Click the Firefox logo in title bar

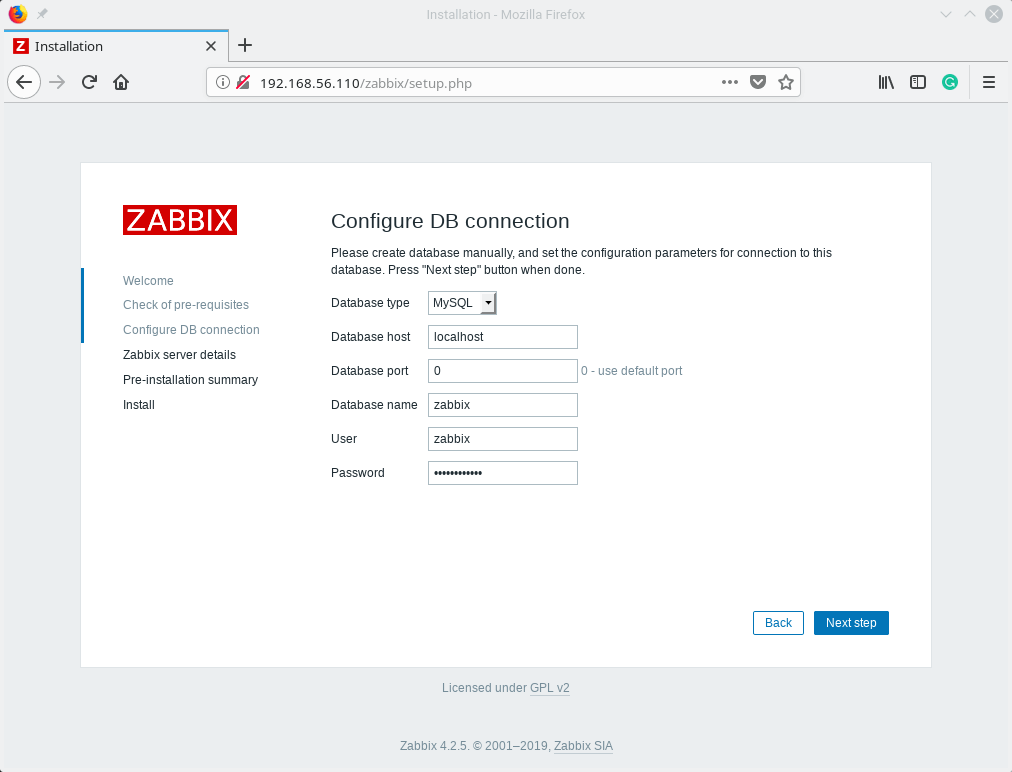point(17,14)
